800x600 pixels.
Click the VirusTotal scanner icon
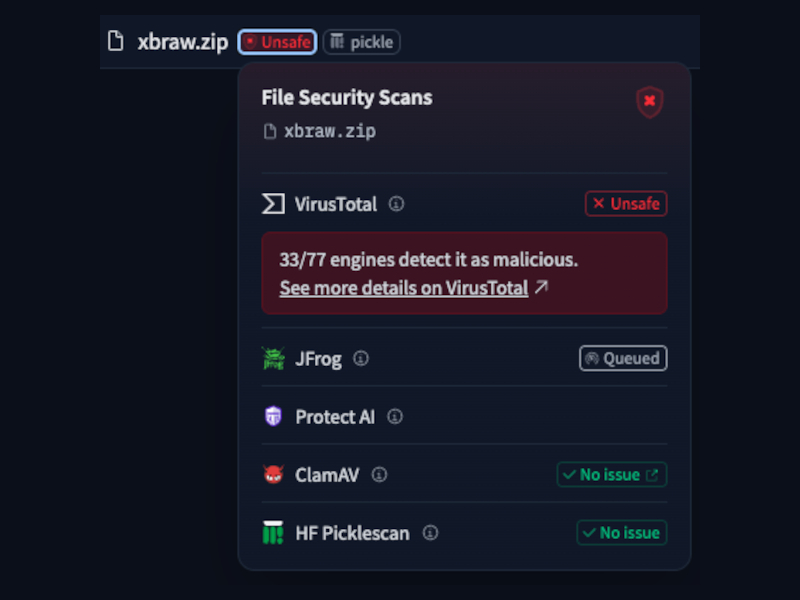click(x=271, y=204)
